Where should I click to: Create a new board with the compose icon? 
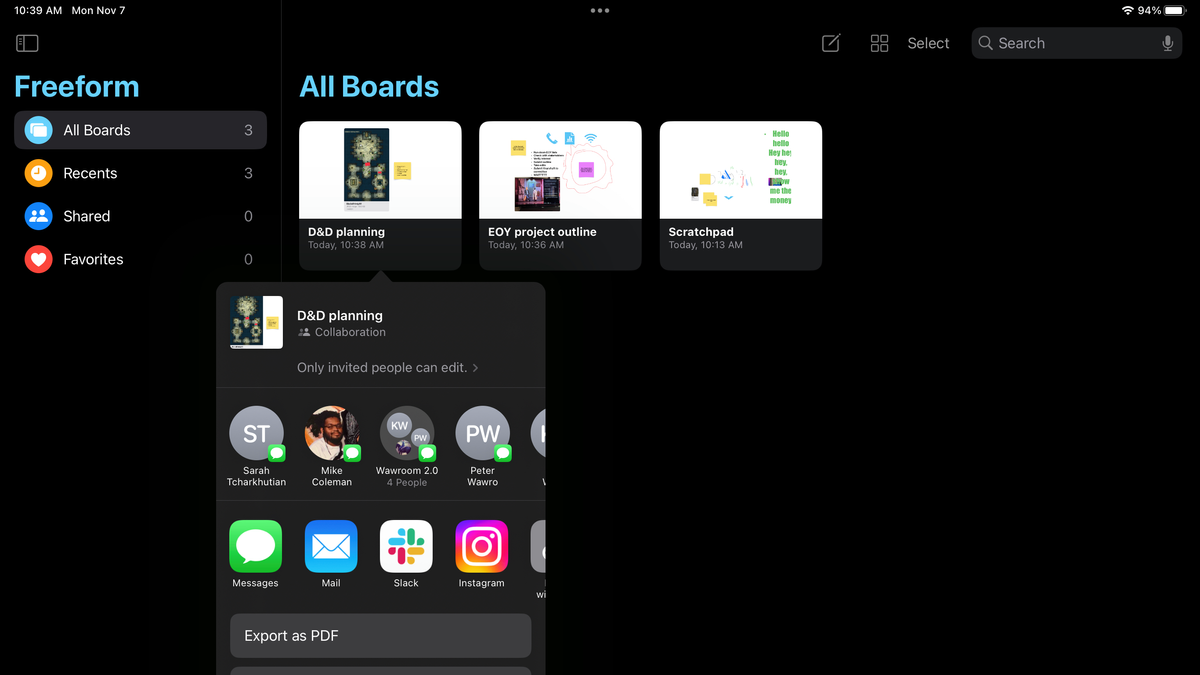[831, 43]
